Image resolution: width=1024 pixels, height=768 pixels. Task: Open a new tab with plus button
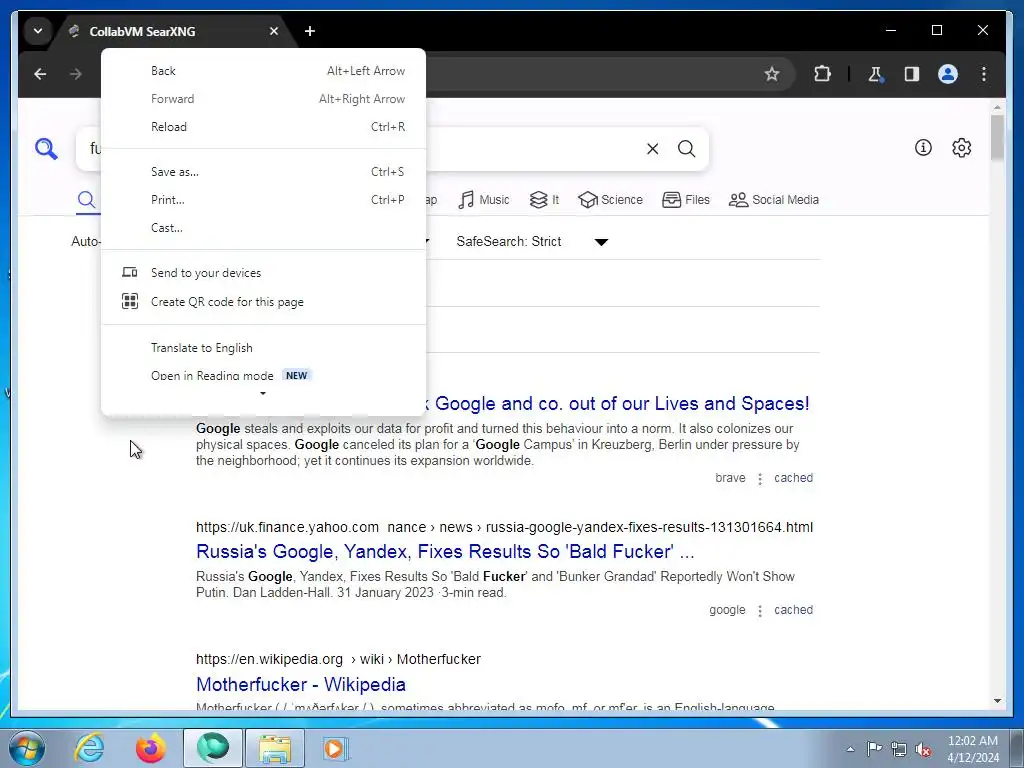click(310, 31)
